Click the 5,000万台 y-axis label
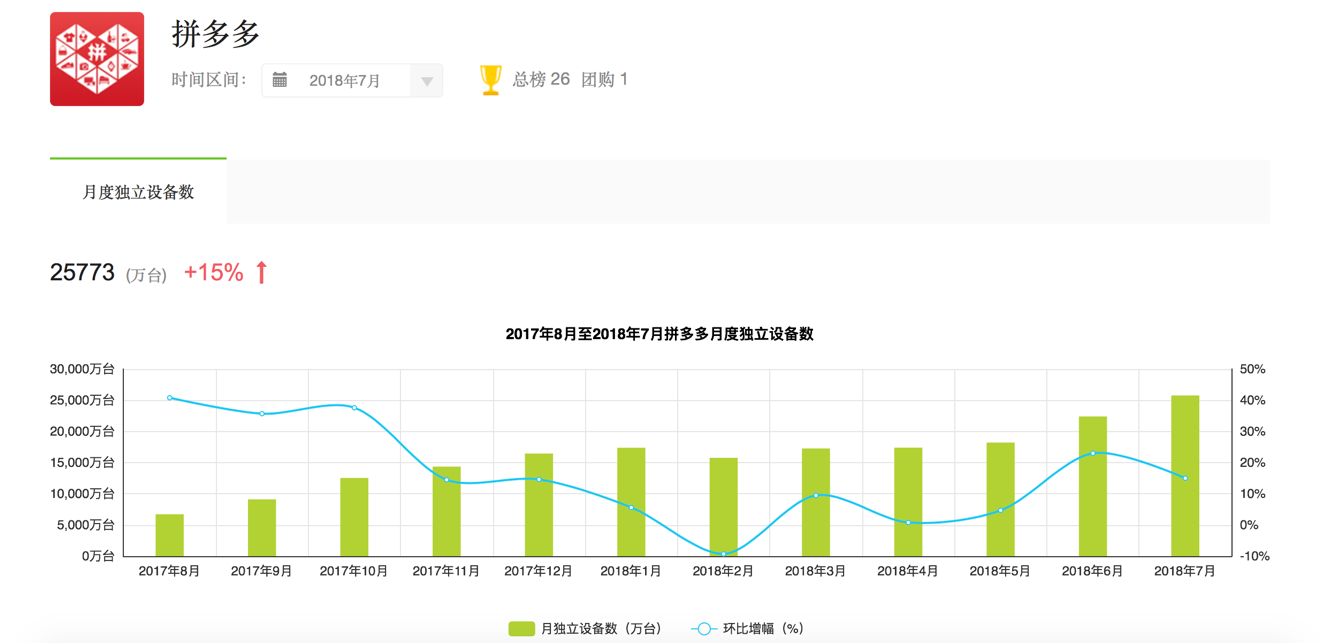1320x643 pixels. click(86, 525)
